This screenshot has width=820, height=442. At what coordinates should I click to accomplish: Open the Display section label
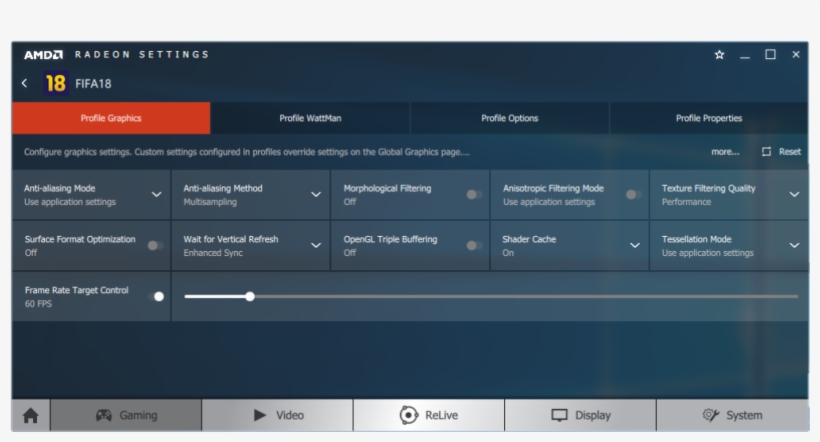(x=593, y=415)
